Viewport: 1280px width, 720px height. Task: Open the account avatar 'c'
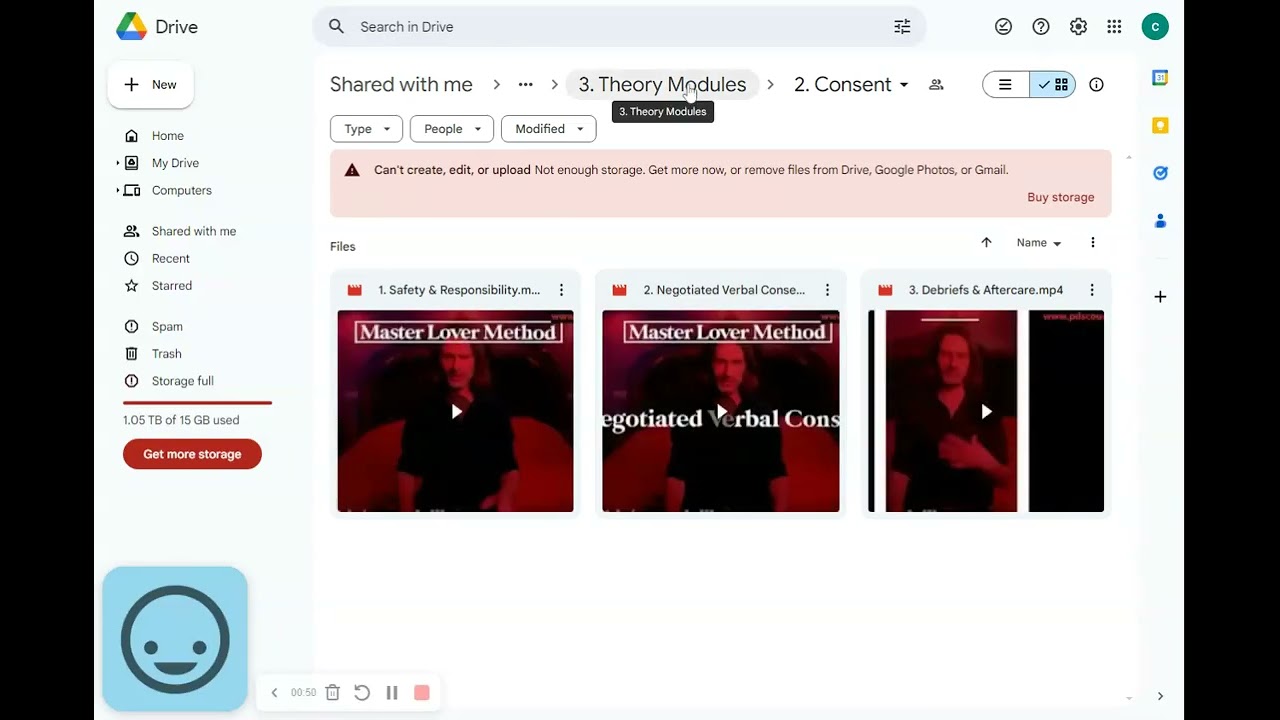(x=1155, y=27)
